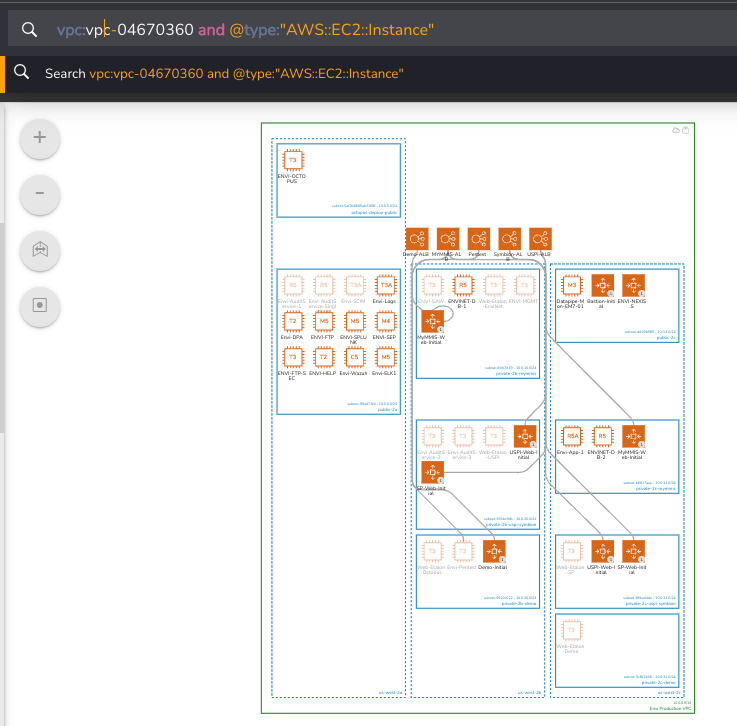Select the ENVI-HELP T2 instance
This screenshot has width=737, height=726.
click(x=324, y=358)
